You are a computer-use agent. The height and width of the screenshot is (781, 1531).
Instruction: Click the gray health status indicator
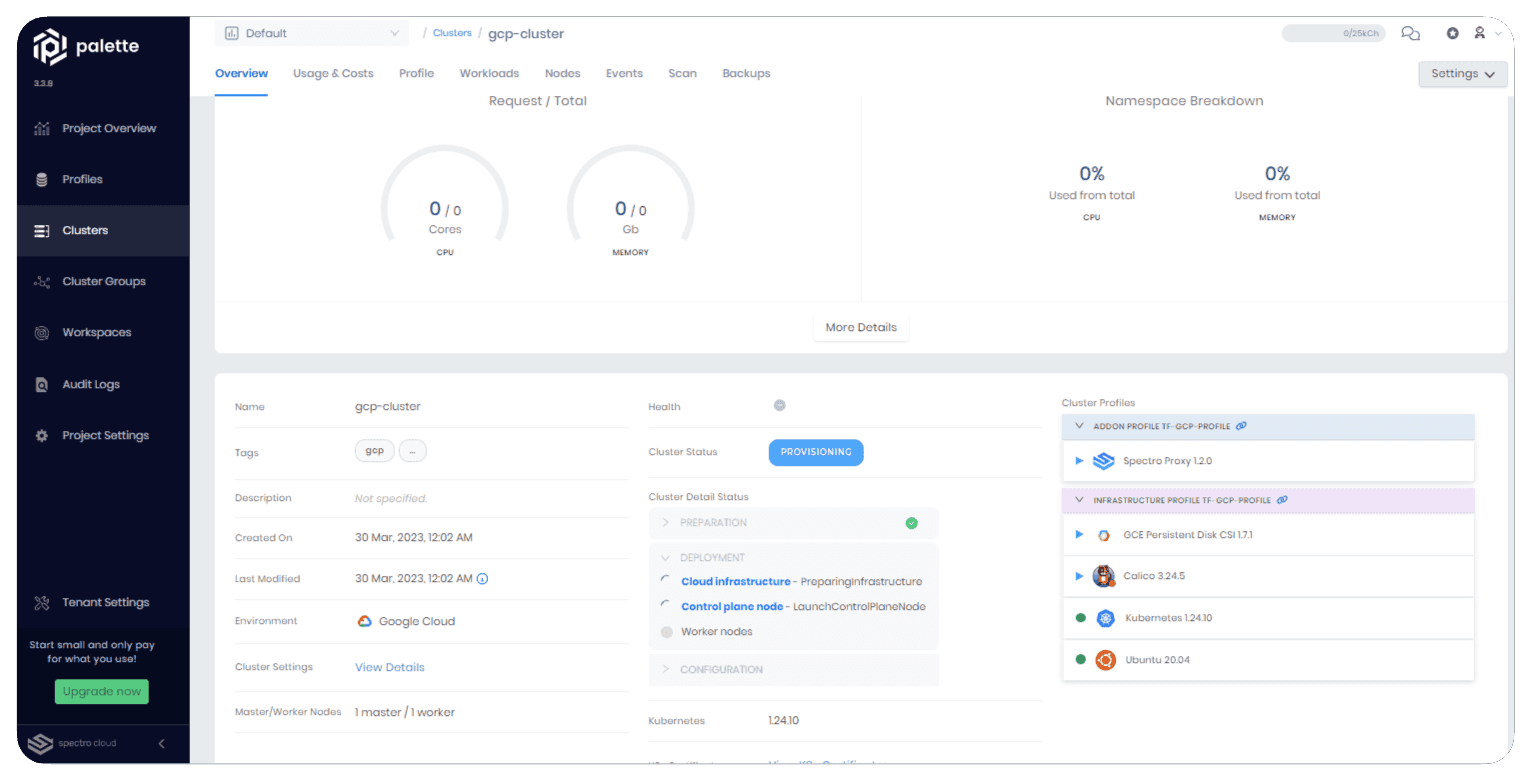[x=780, y=405]
